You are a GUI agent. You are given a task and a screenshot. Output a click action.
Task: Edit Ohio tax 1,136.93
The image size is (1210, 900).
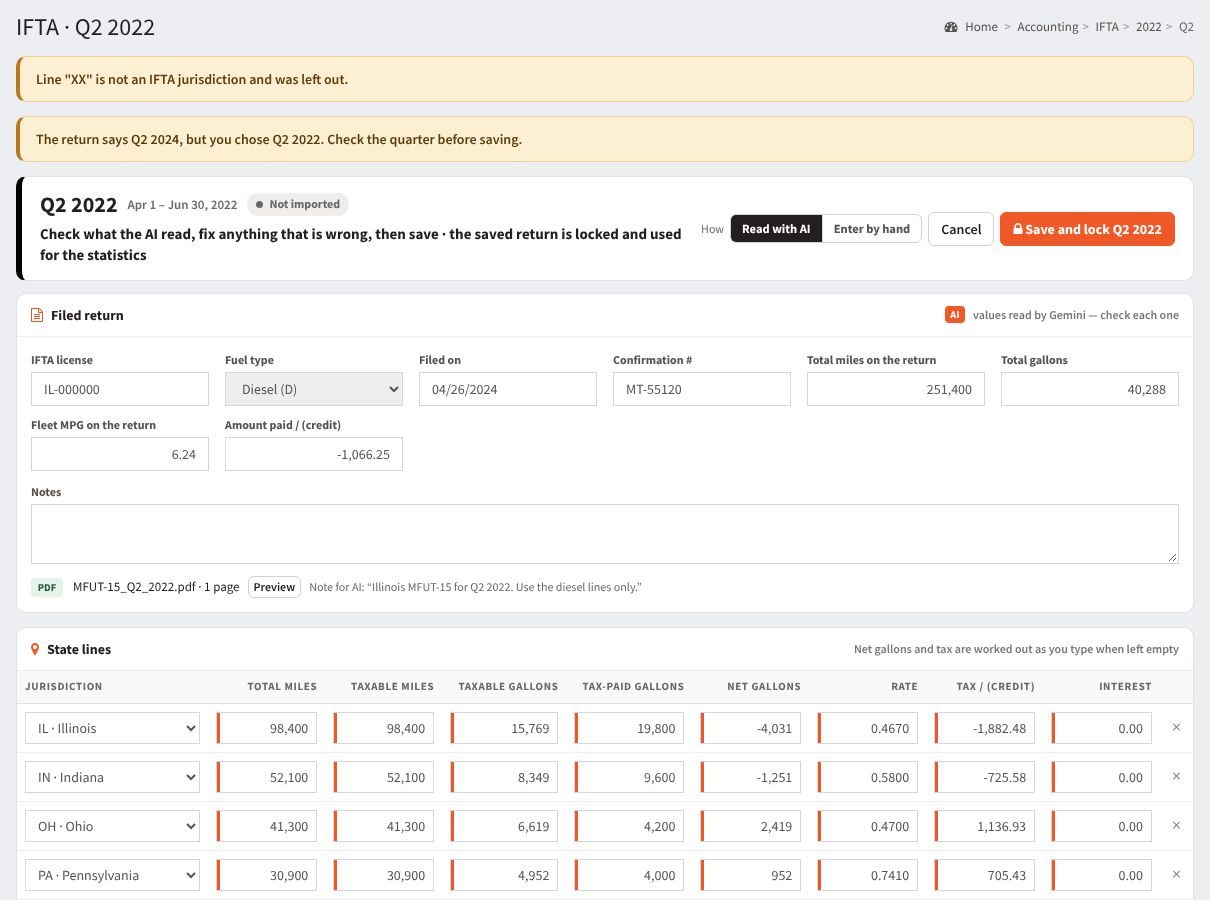point(985,826)
